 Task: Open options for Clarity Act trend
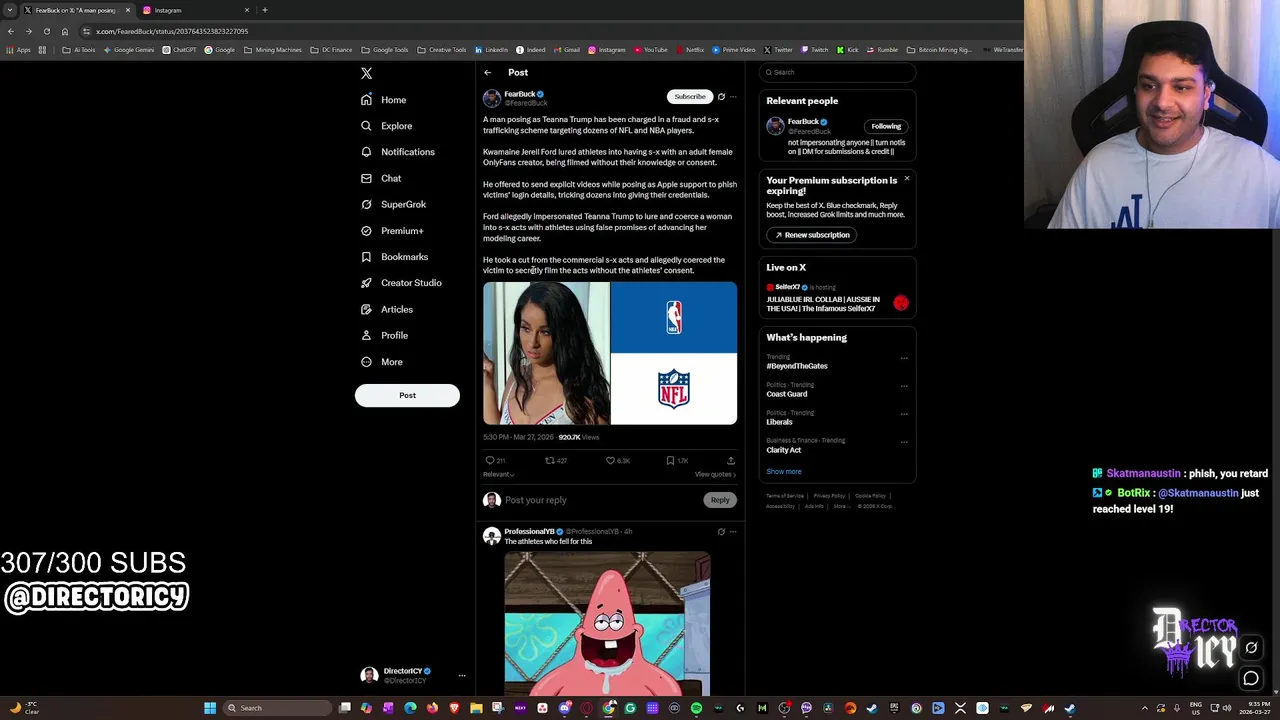click(x=904, y=442)
